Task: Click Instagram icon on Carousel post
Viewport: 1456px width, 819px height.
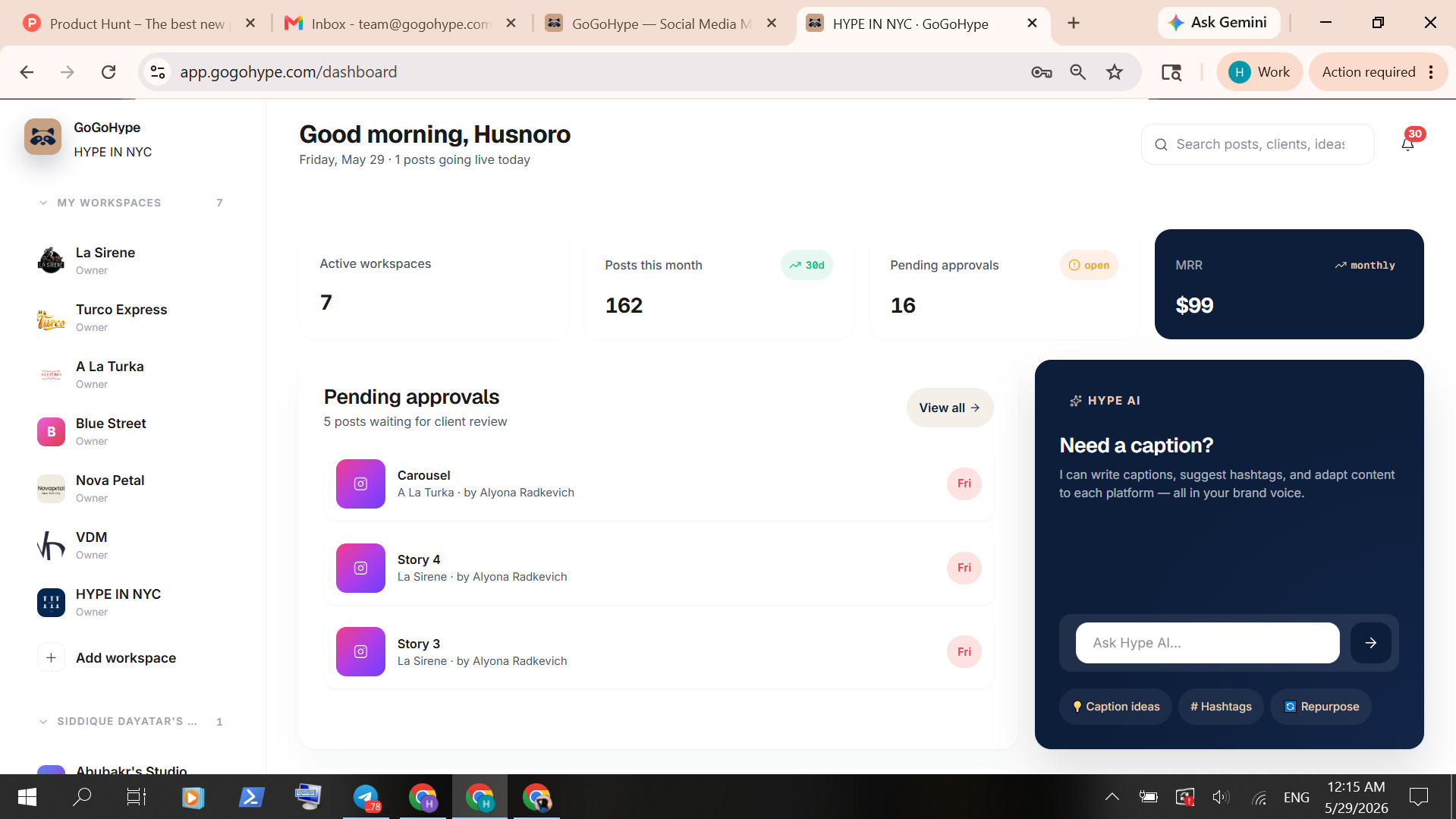Action: point(360,484)
